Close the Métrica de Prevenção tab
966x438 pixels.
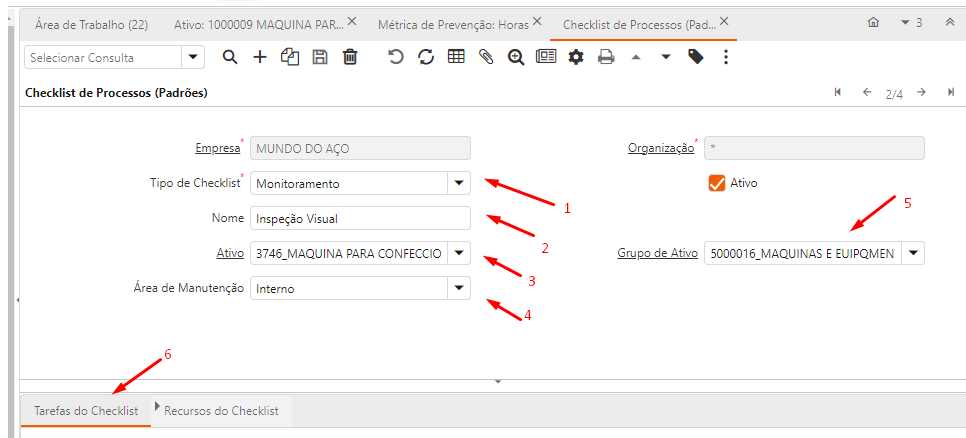(537, 22)
